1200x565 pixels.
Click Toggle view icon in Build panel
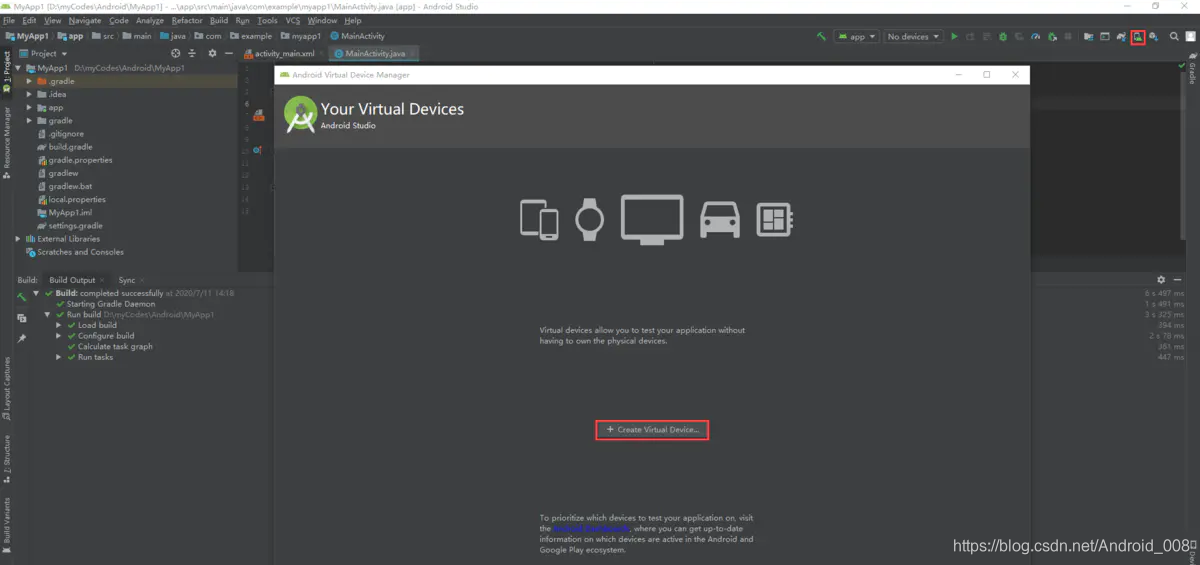point(22,318)
